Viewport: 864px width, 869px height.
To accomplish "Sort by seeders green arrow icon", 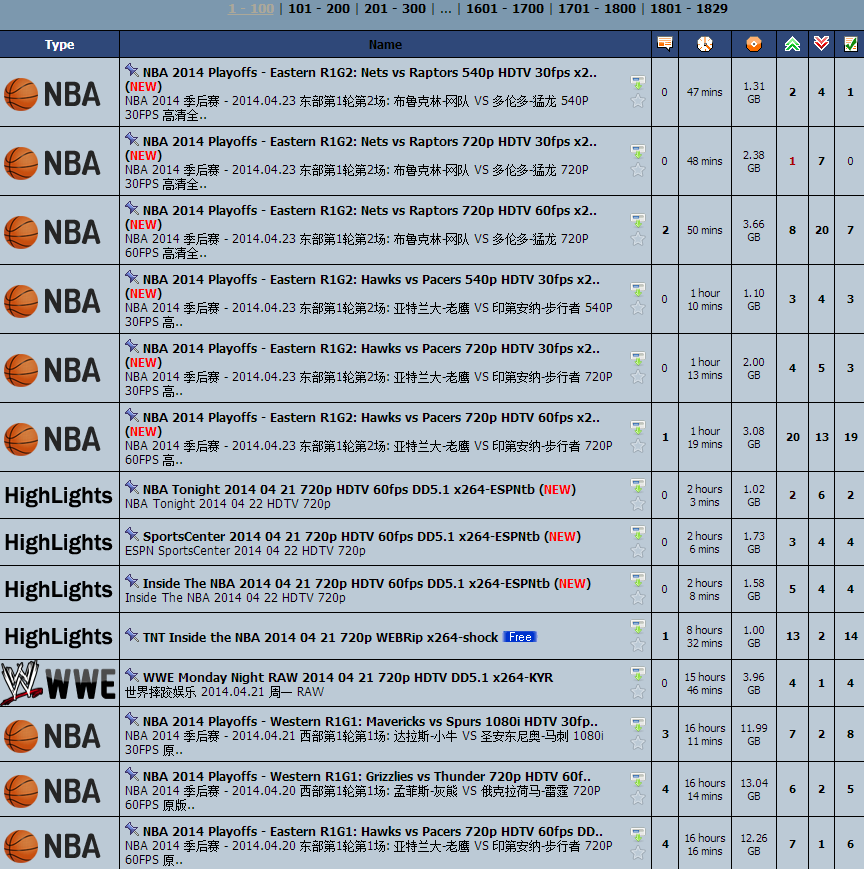I will pos(793,44).
